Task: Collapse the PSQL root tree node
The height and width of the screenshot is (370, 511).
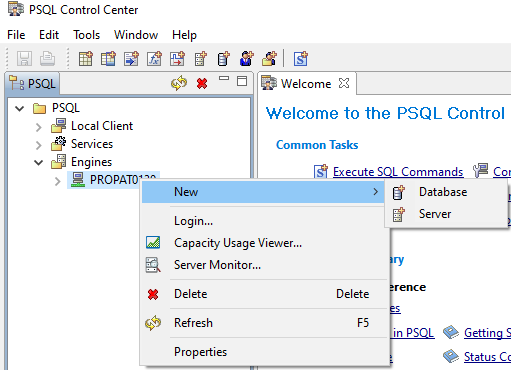Action: (20, 108)
